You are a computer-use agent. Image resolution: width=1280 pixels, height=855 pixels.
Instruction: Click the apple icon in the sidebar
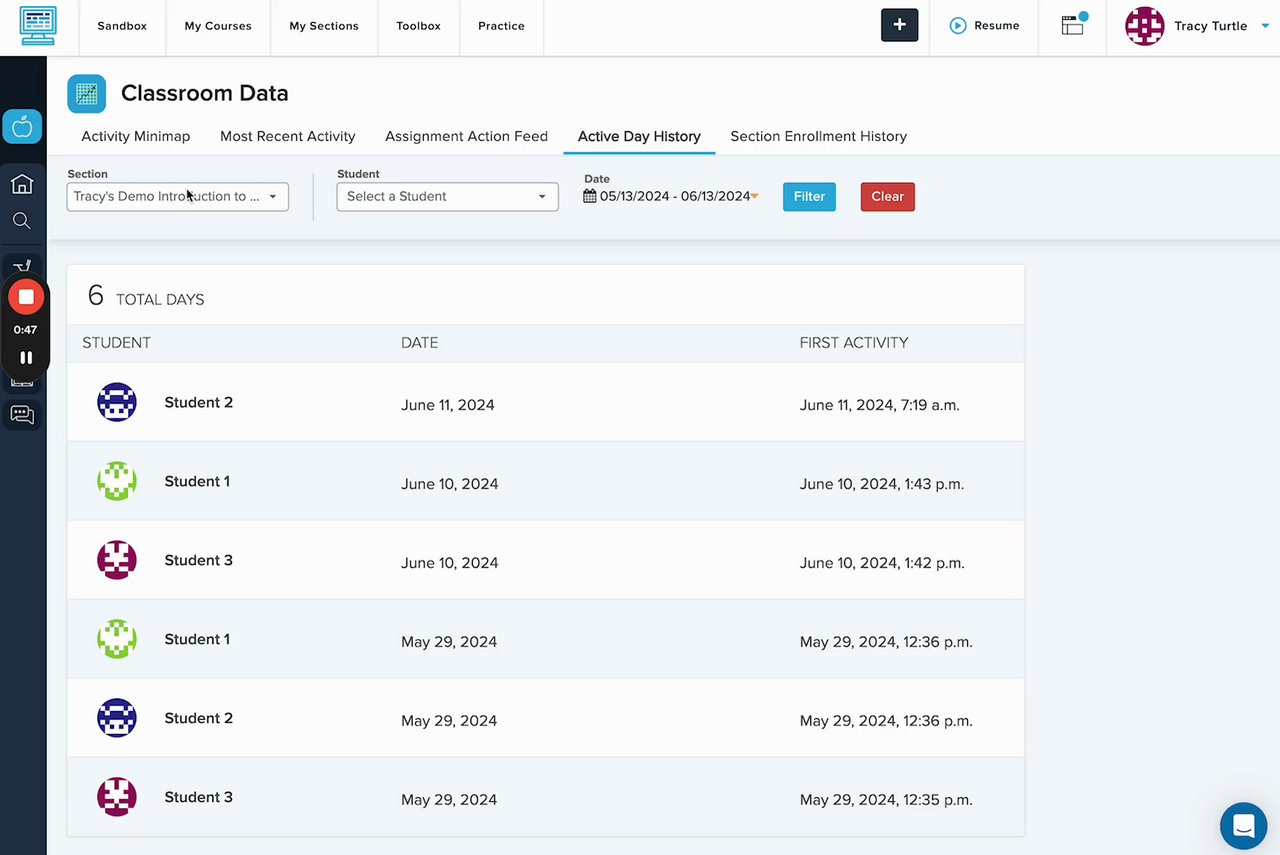point(22,127)
